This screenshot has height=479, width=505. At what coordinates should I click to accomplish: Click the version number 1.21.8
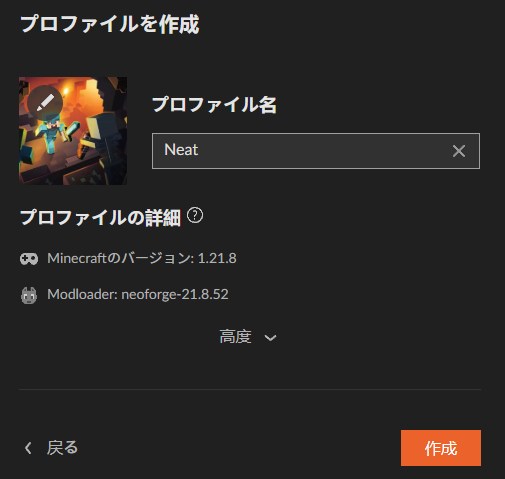(x=217, y=258)
